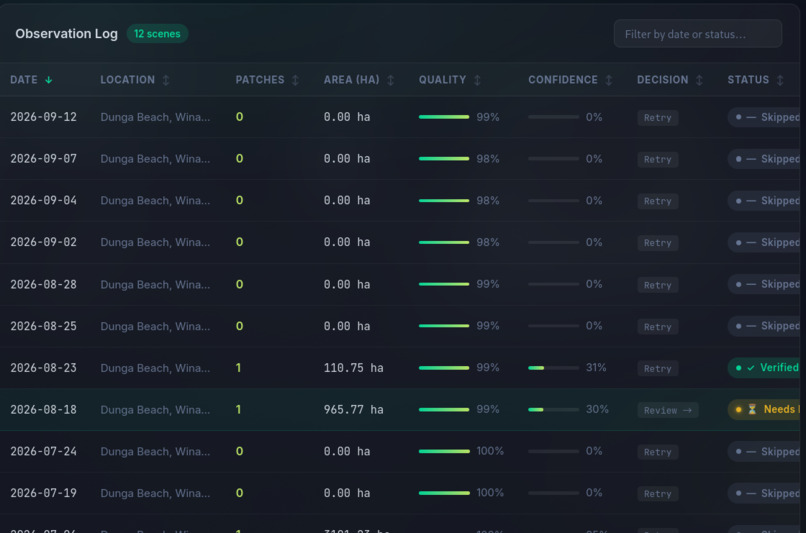
Task: Click the Confidence column sort icon
Action: 609,80
